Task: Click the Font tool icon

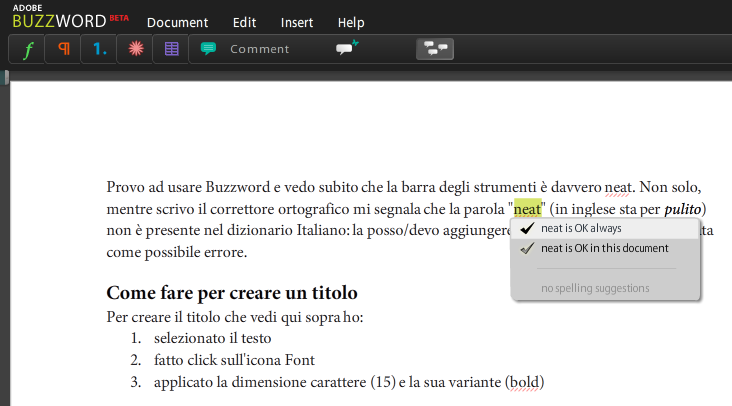Action: (27, 49)
